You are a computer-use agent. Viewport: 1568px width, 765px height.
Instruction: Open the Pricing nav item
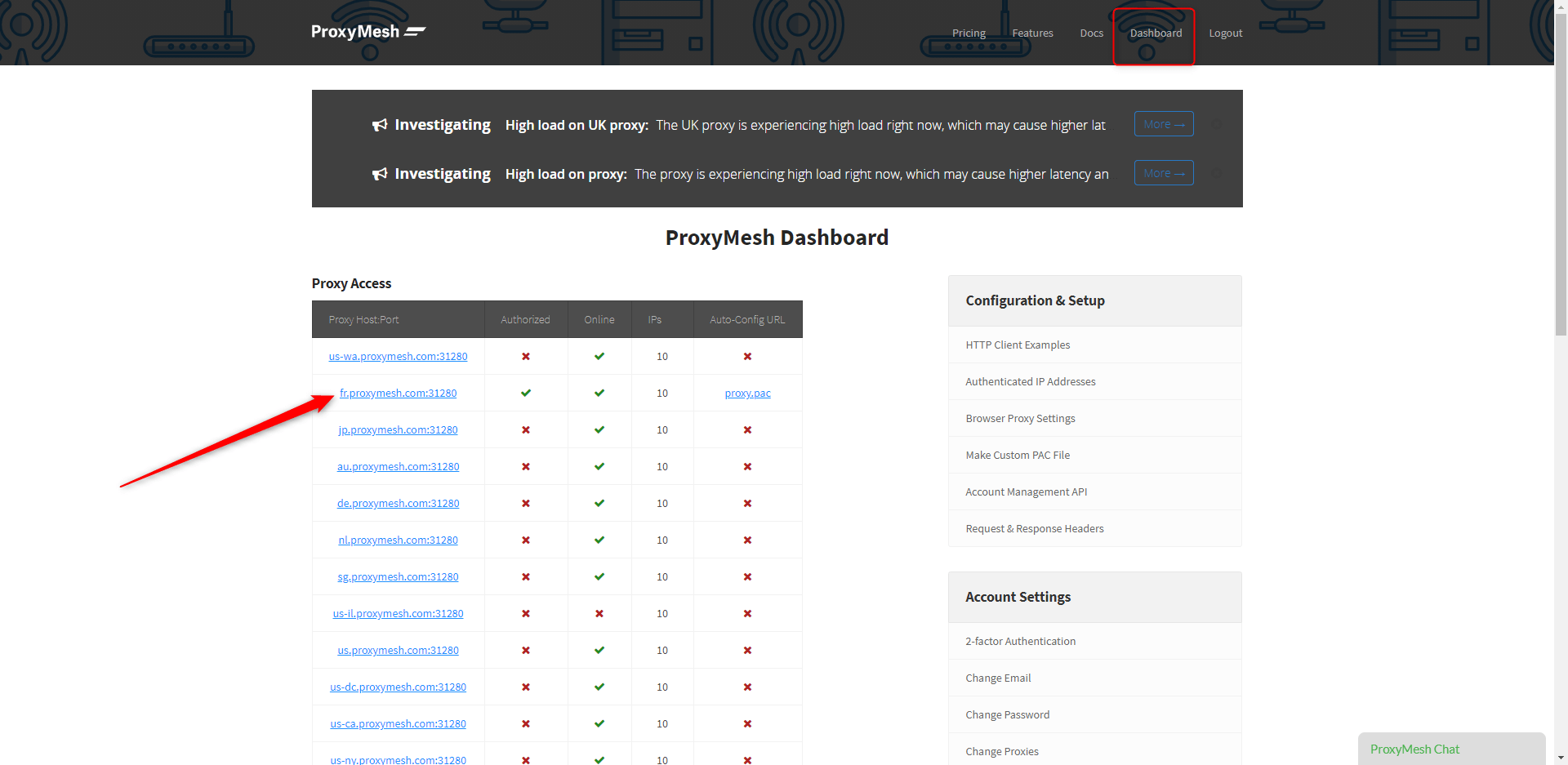pyautogui.click(x=969, y=33)
